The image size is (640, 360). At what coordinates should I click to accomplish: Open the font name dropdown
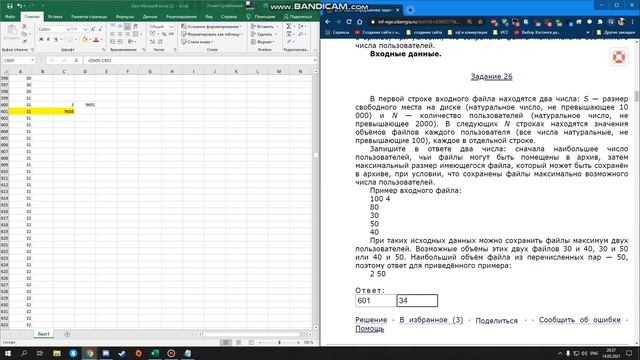click(68, 29)
